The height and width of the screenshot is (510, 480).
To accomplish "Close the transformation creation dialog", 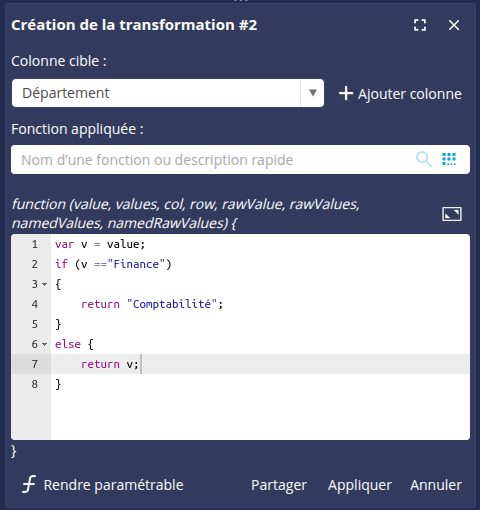I will [454, 25].
